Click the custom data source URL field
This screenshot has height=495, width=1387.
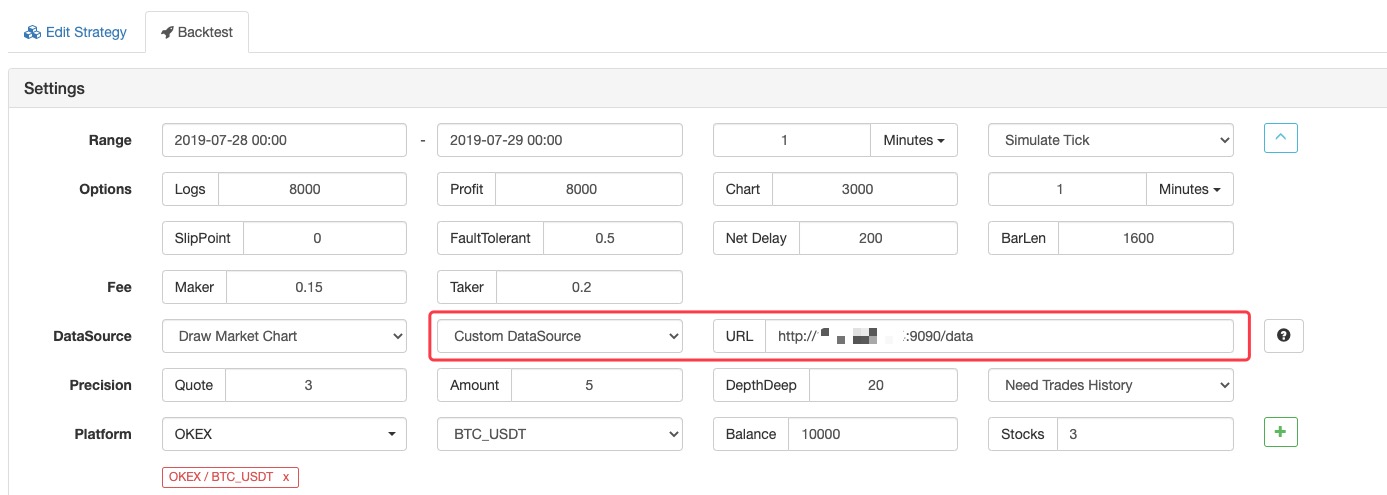pos(998,336)
